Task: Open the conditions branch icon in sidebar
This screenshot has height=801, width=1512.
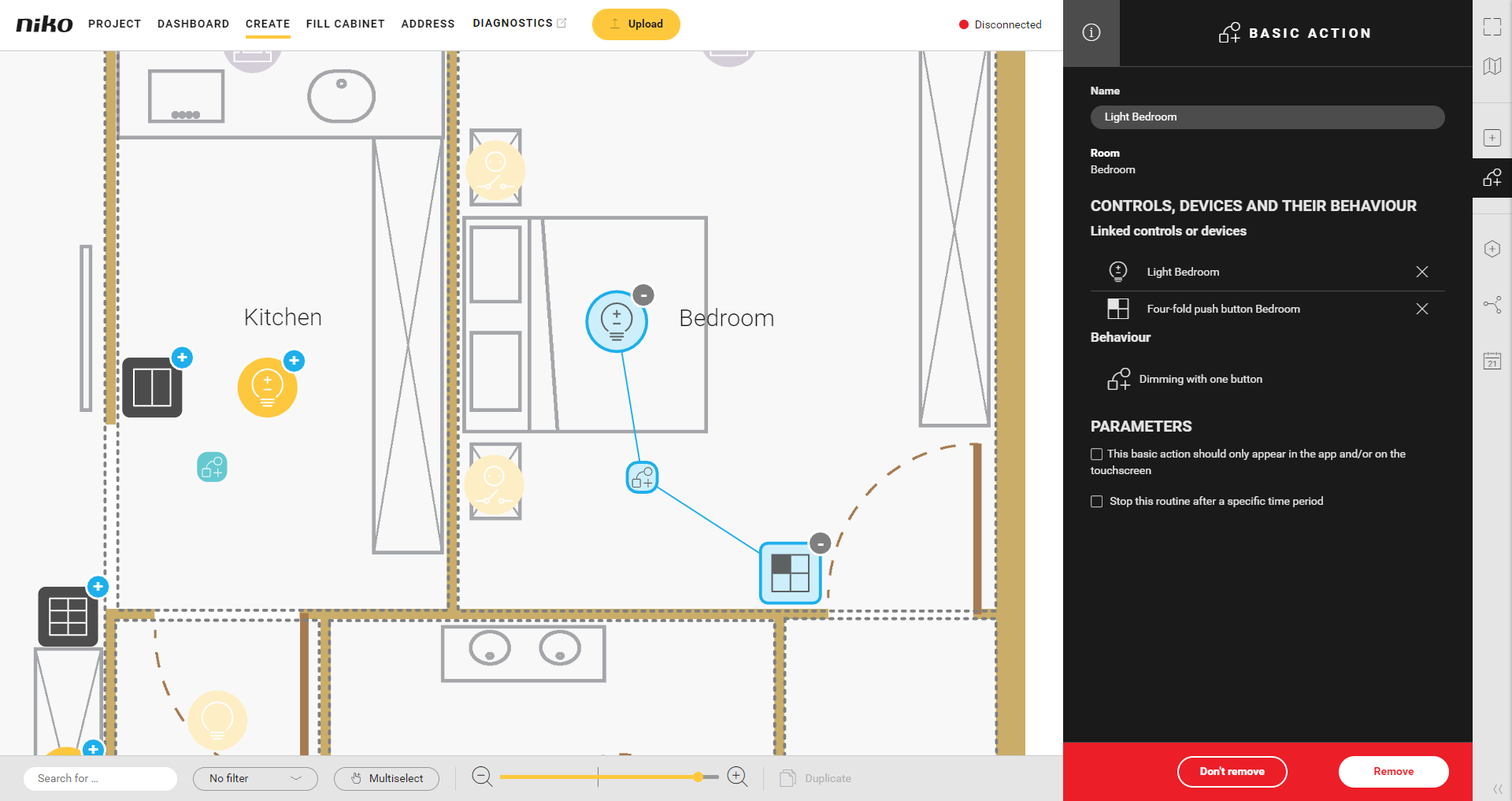Action: [1492, 305]
